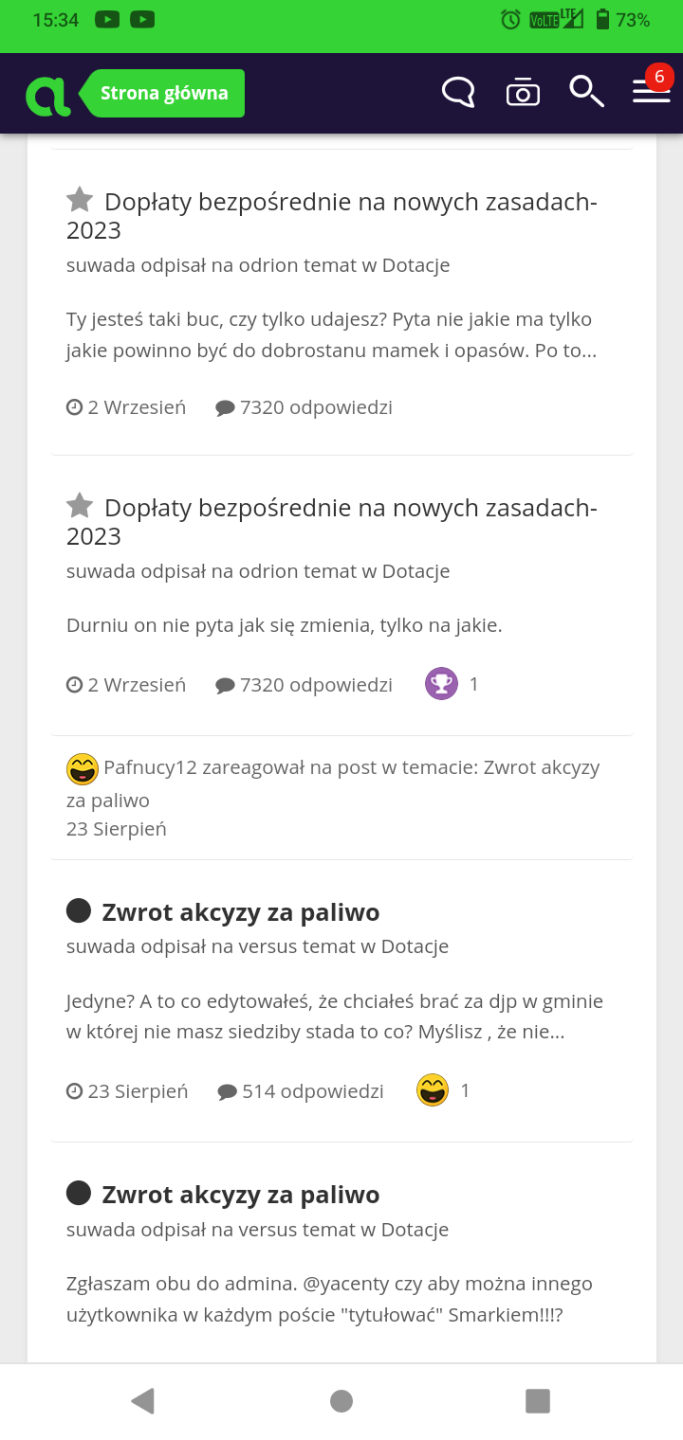Tap the camera icon in header

(522, 93)
